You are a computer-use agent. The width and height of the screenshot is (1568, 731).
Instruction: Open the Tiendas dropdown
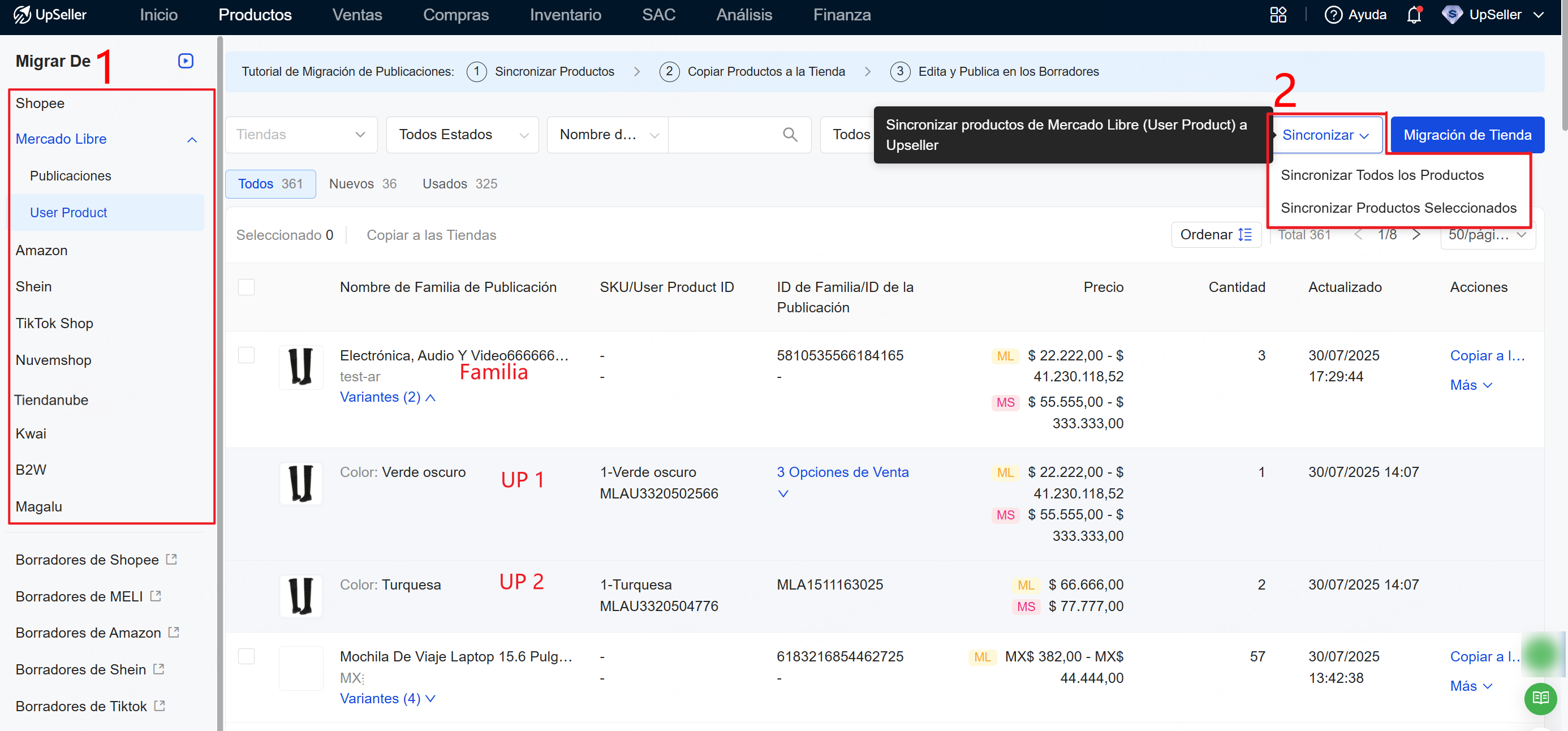[301, 135]
